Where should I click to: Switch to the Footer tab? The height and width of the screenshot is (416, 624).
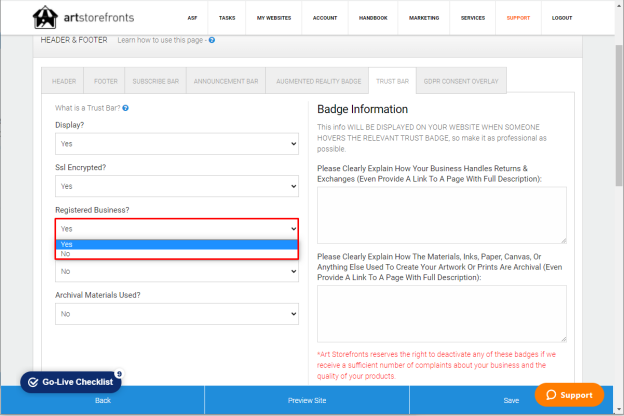point(105,81)
